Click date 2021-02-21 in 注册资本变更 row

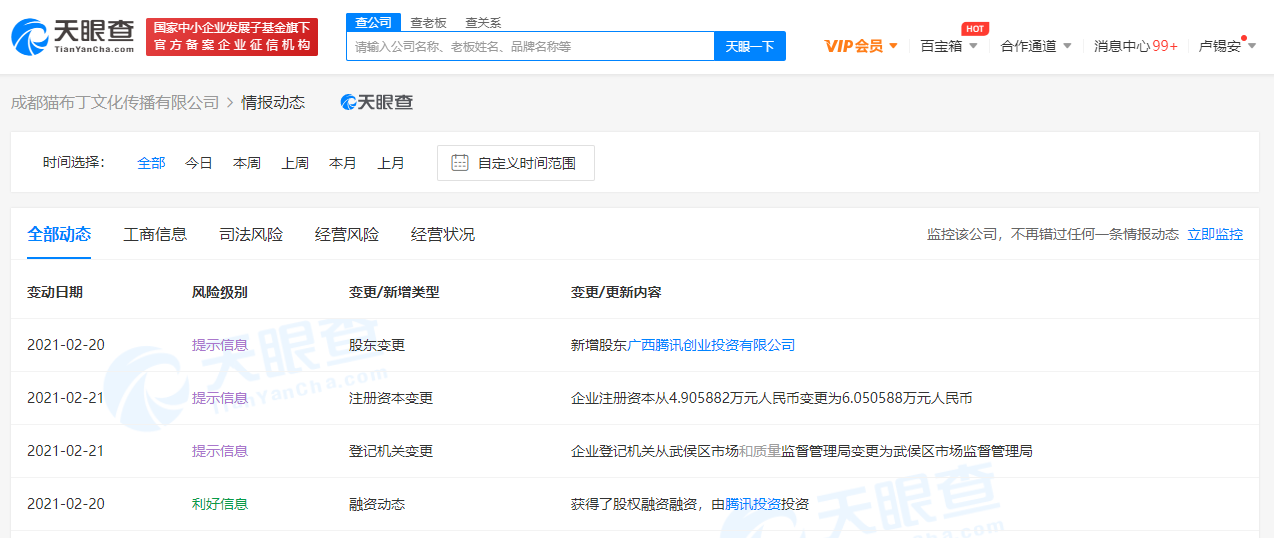(66, 398)
